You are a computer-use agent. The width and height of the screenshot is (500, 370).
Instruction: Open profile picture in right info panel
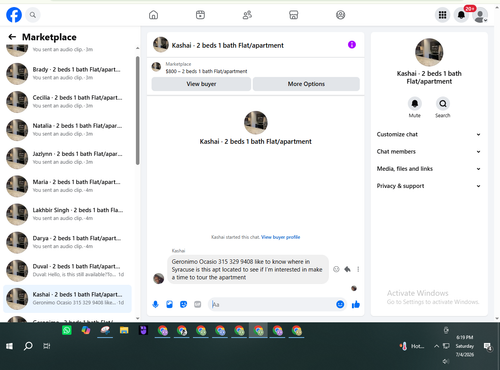[x=429, y=52]
